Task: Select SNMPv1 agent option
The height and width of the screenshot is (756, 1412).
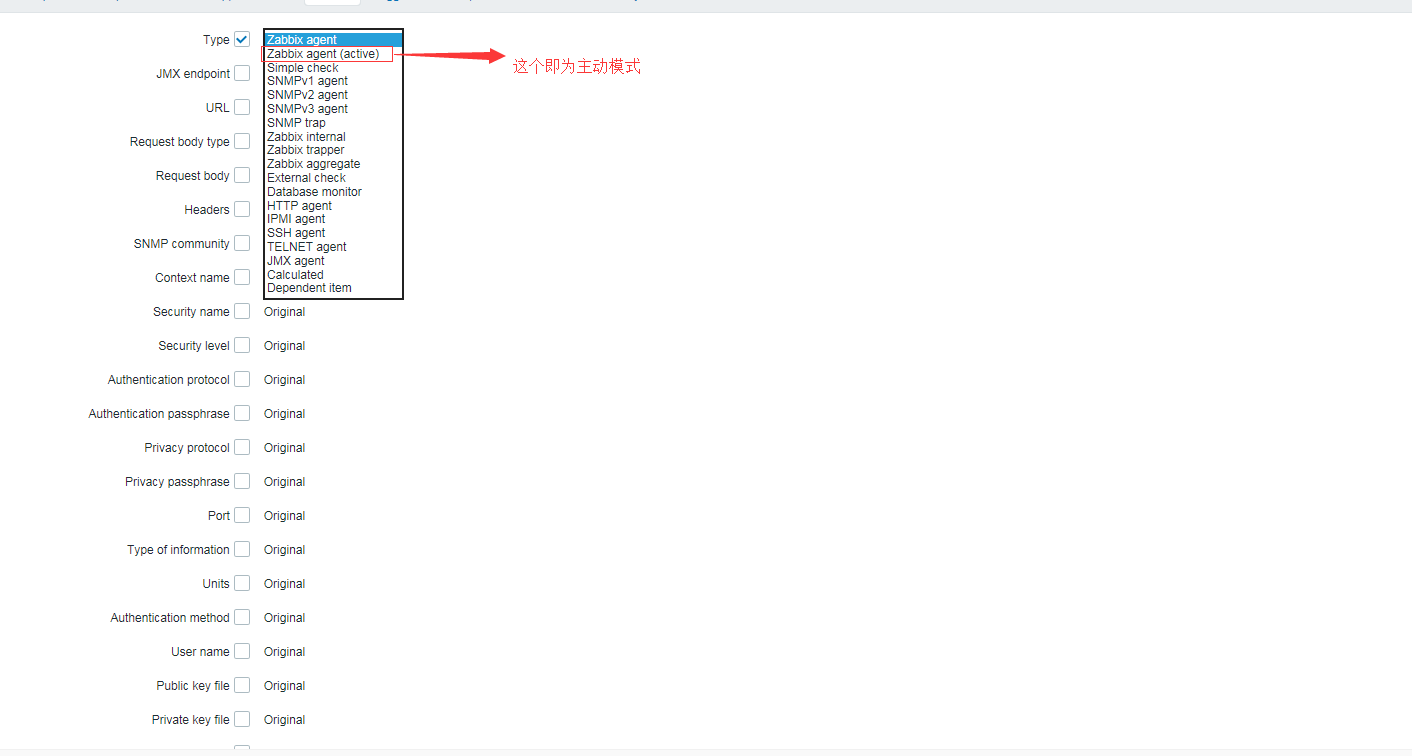Action: [x=333, y=81]
